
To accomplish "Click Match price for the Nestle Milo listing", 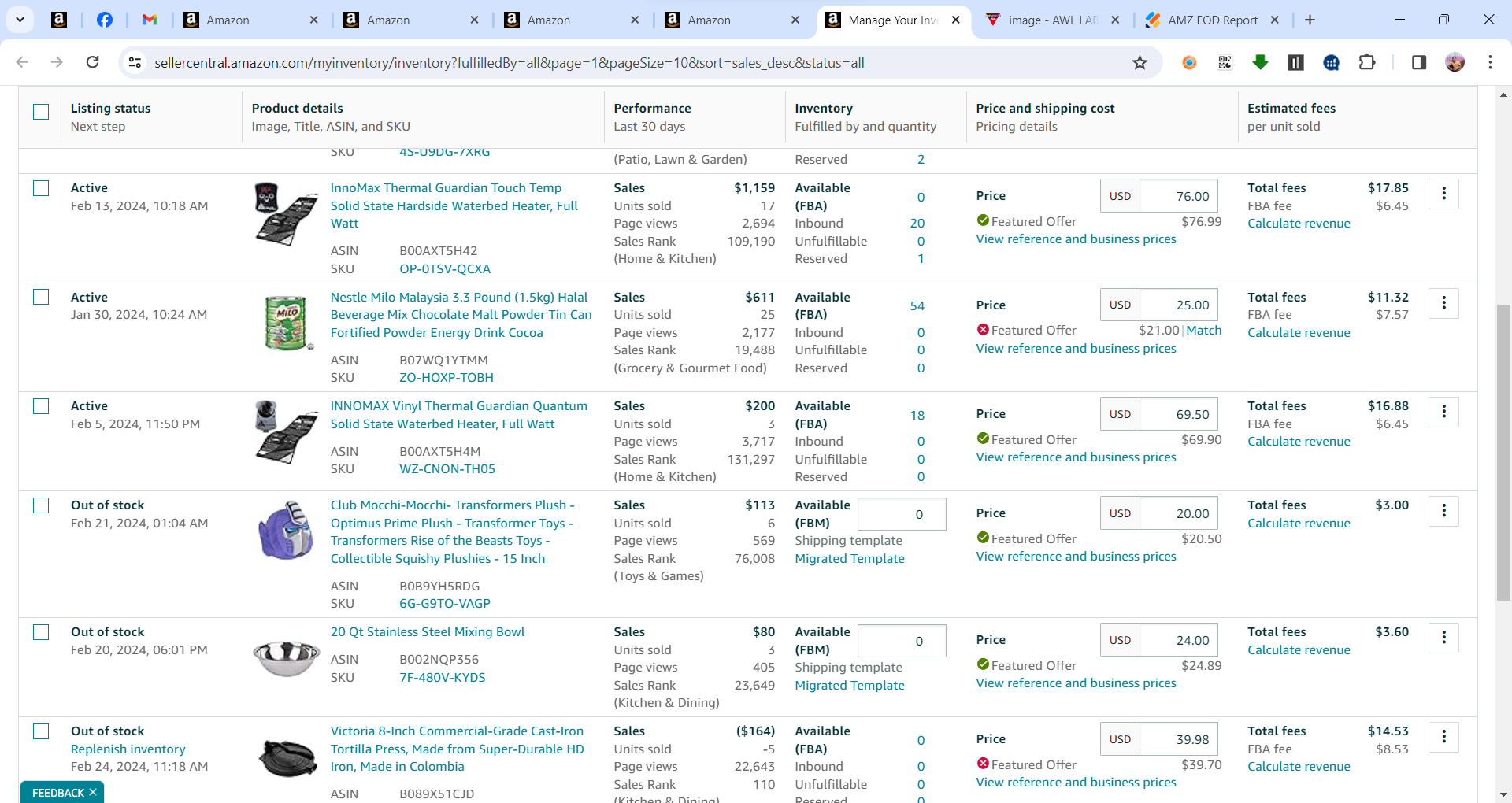I will click(1204, 331).
